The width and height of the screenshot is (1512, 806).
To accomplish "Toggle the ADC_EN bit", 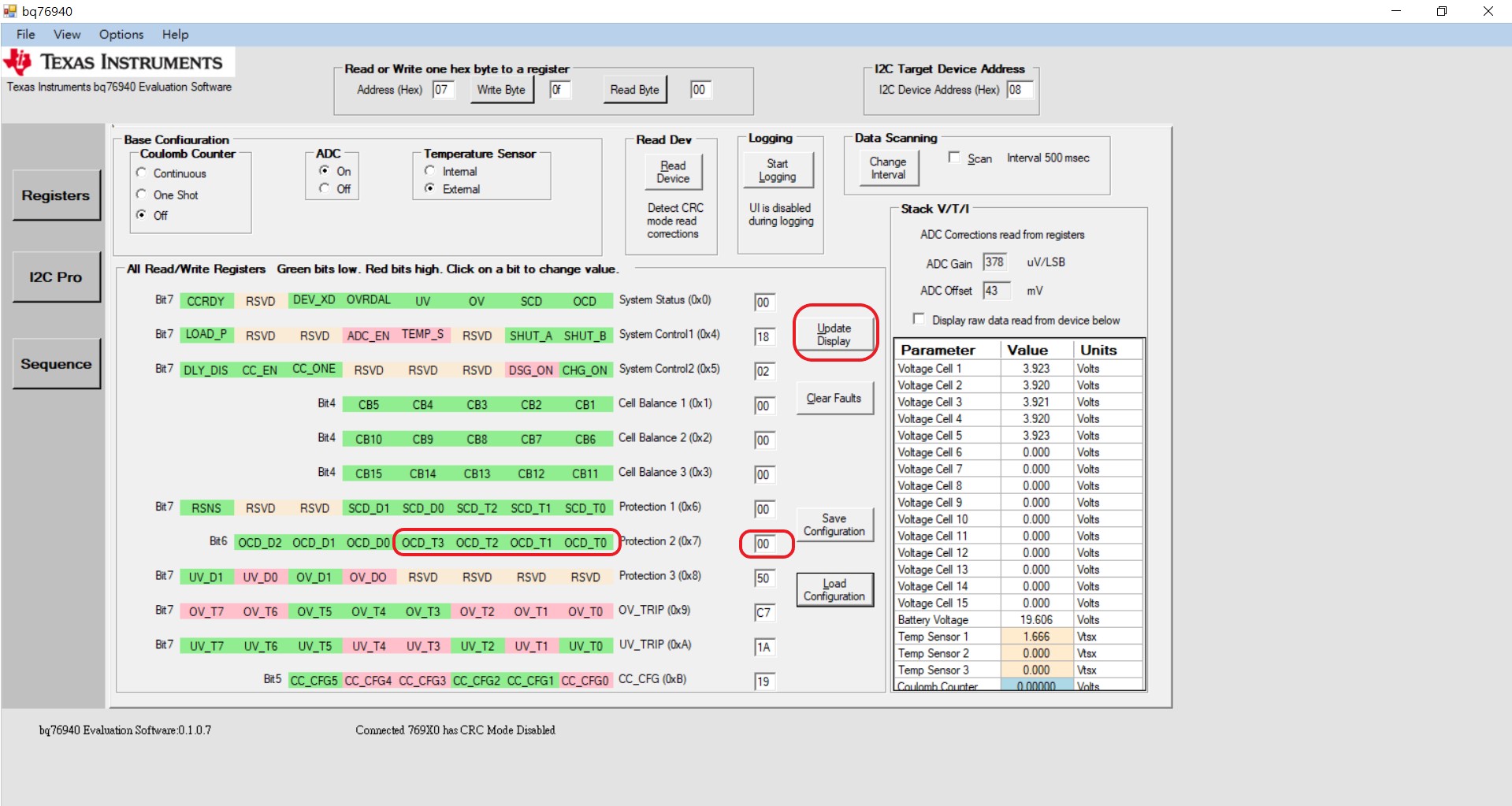I will coord(369,336).
